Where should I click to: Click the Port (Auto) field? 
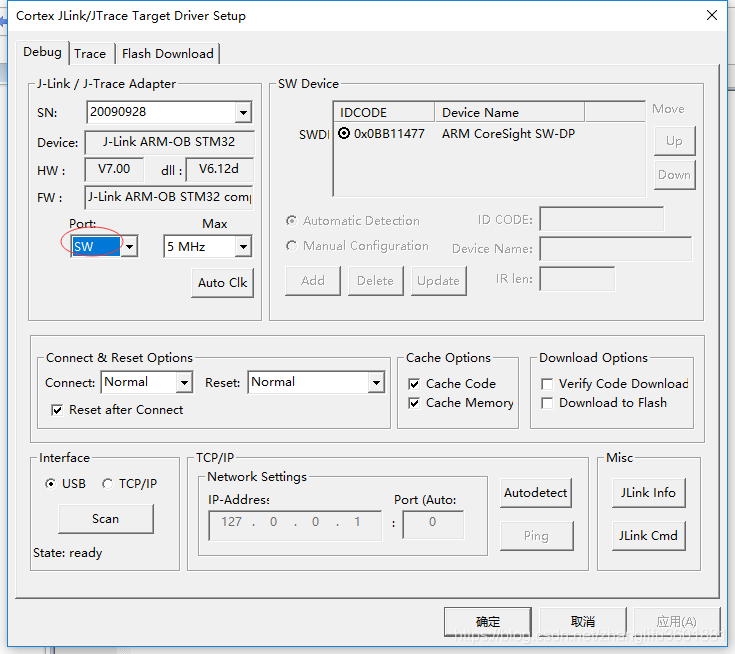(x=433, y=526)
